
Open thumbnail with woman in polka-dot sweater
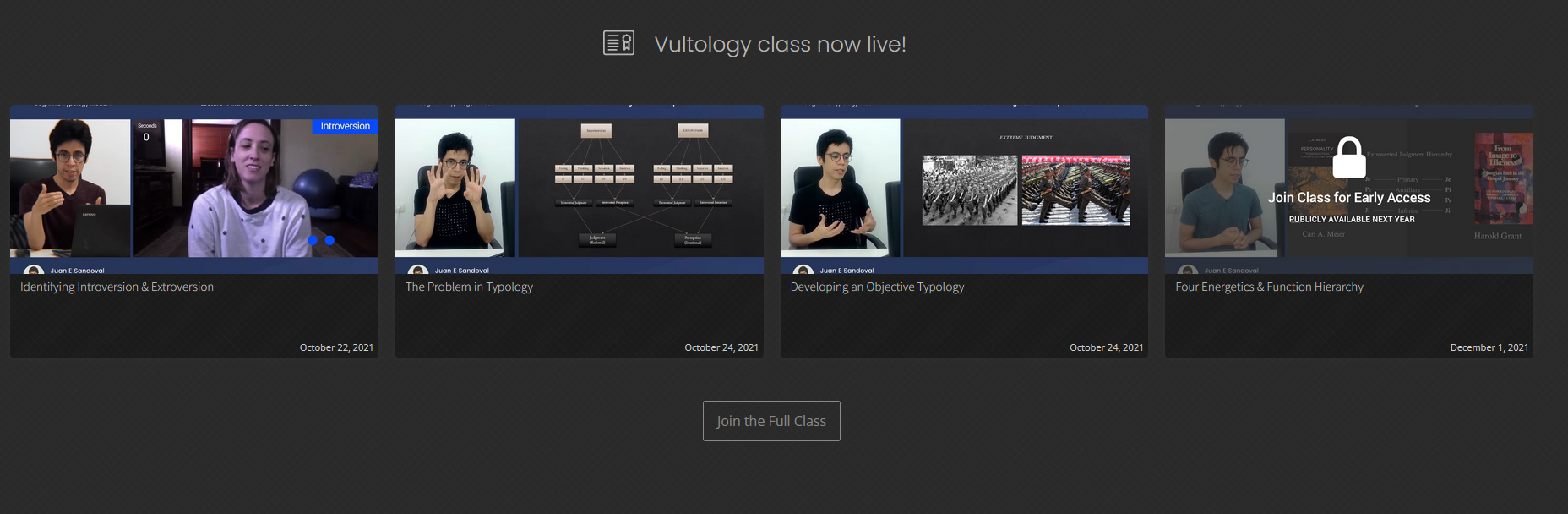coord(194,189)
